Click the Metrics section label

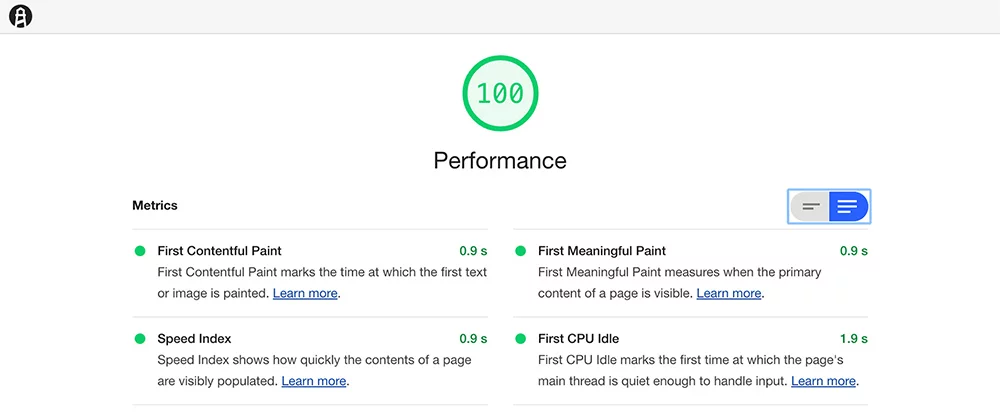point(155,206)
